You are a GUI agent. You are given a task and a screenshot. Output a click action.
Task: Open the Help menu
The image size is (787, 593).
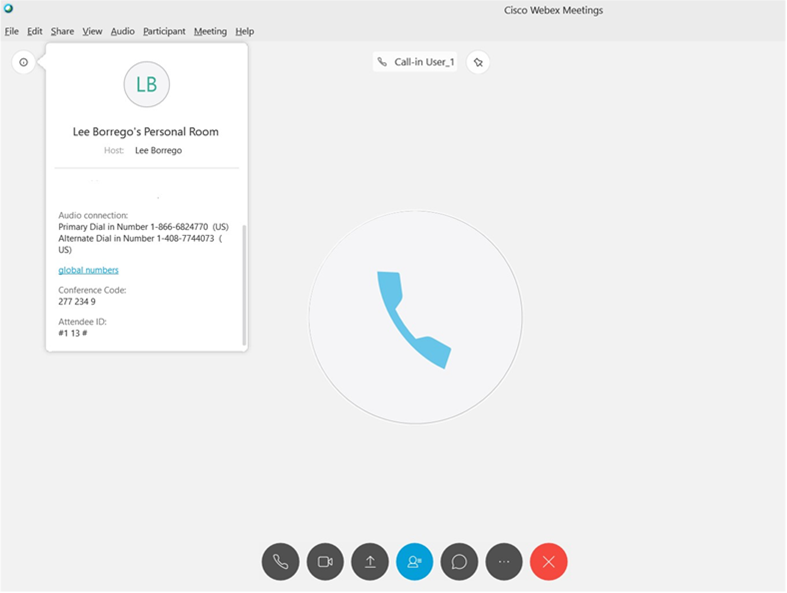[x=244, y=31]
